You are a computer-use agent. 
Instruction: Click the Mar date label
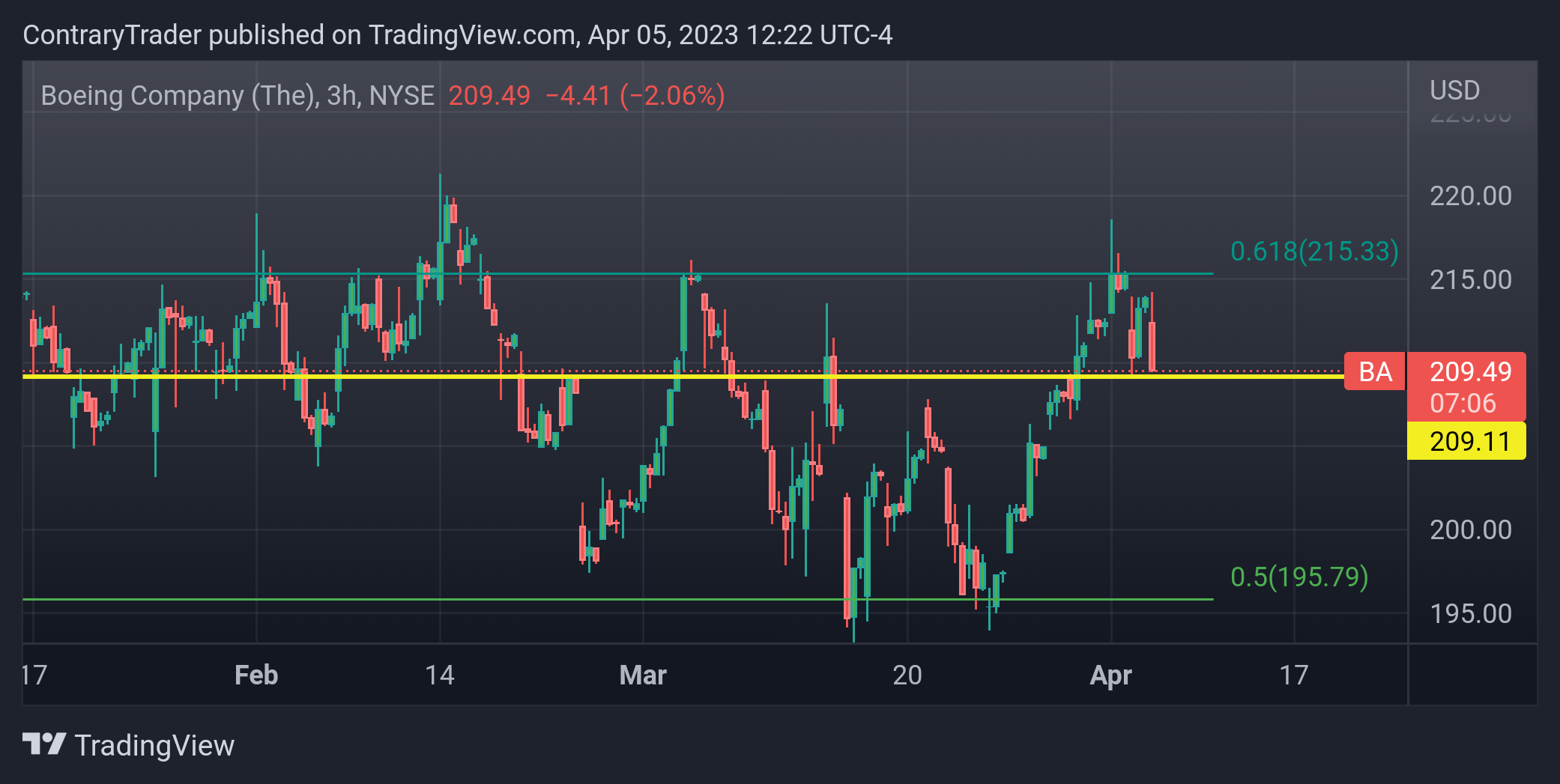643,675
